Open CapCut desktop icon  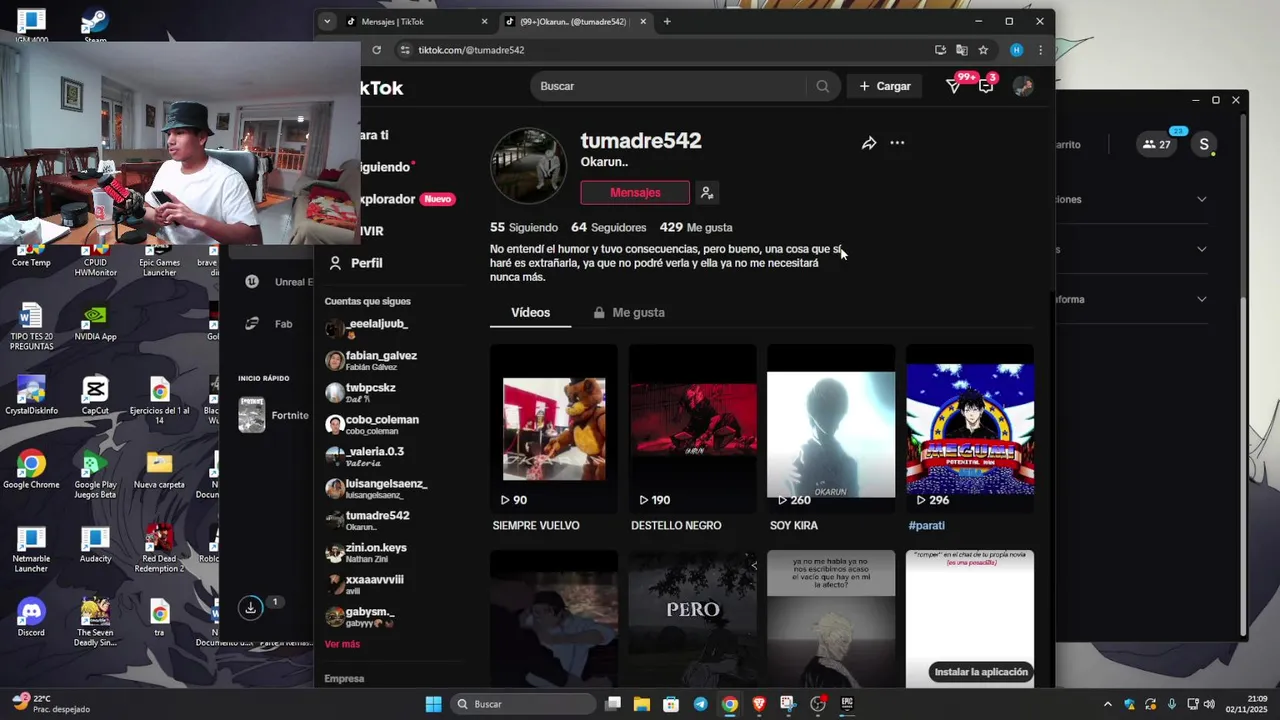95,395
